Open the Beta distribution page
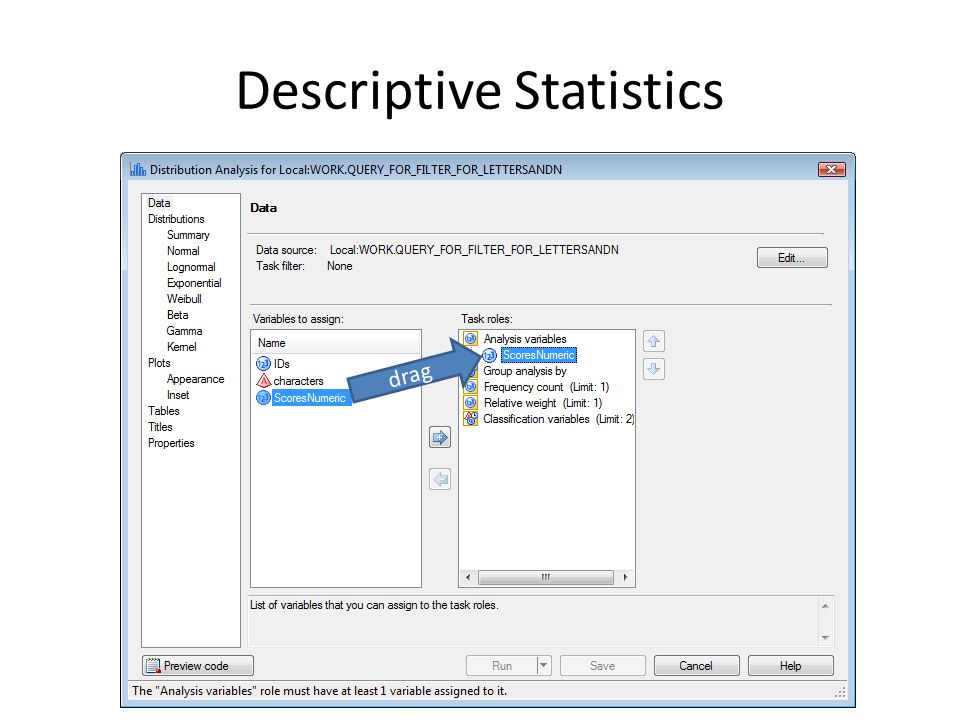Image resolution: width=960 pixels, height=720 pixels. point(178,315)
